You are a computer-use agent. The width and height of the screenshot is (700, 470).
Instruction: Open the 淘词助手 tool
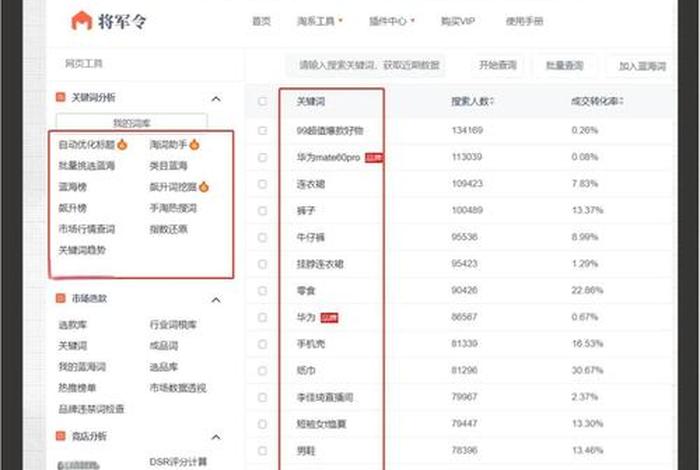(x=168, y=144)
